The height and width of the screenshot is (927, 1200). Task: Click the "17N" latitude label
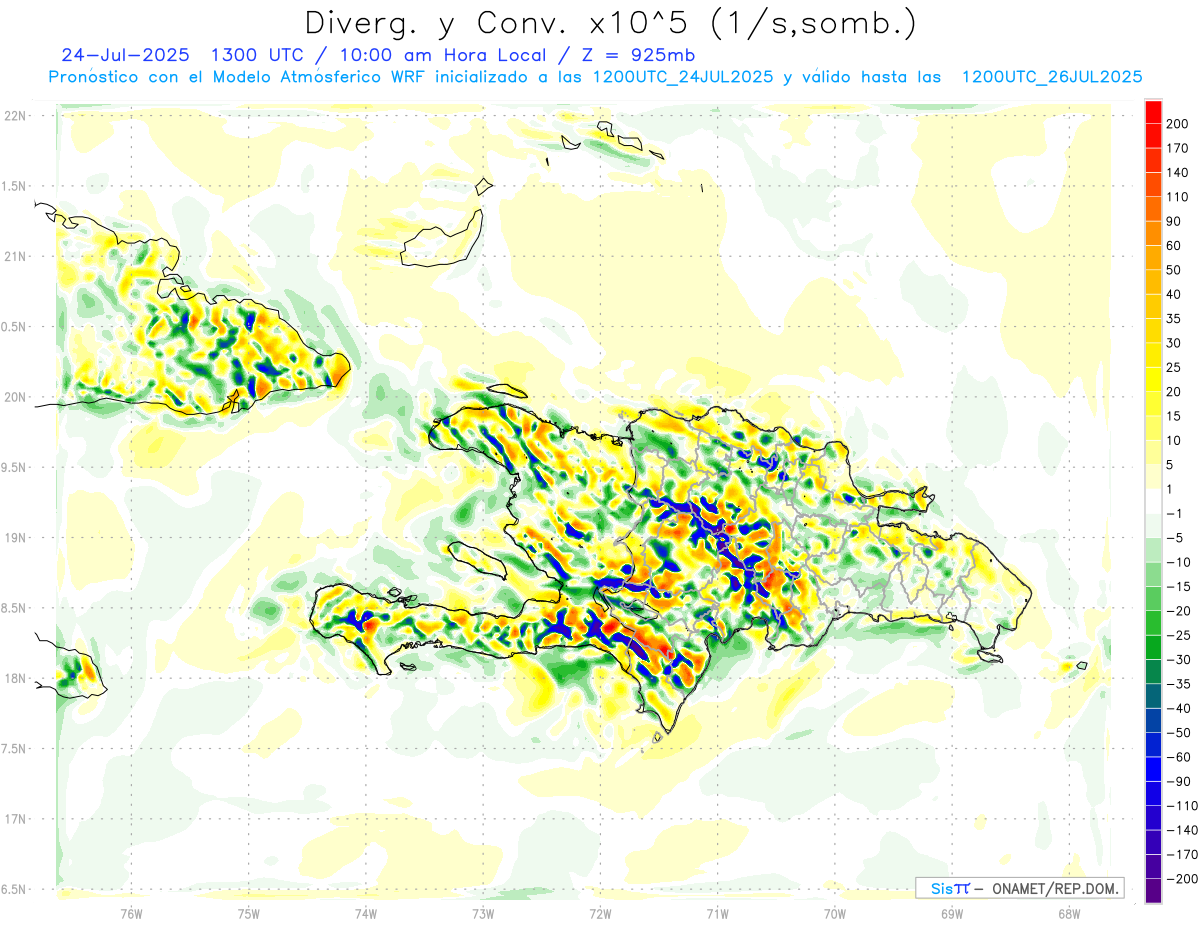(x=14, y=819)
